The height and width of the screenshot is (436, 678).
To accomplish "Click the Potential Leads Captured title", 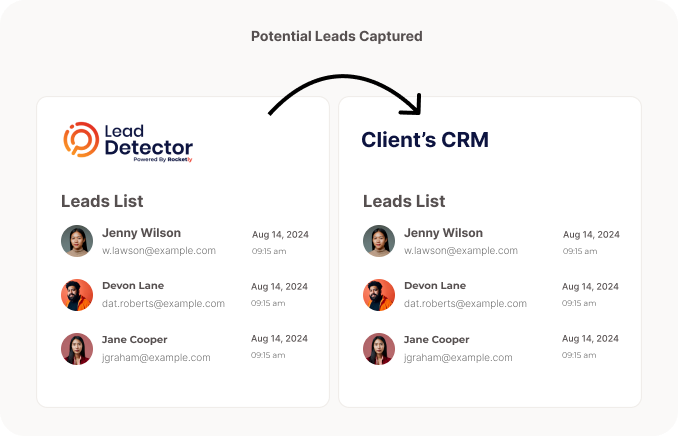I will coord(337,36).
